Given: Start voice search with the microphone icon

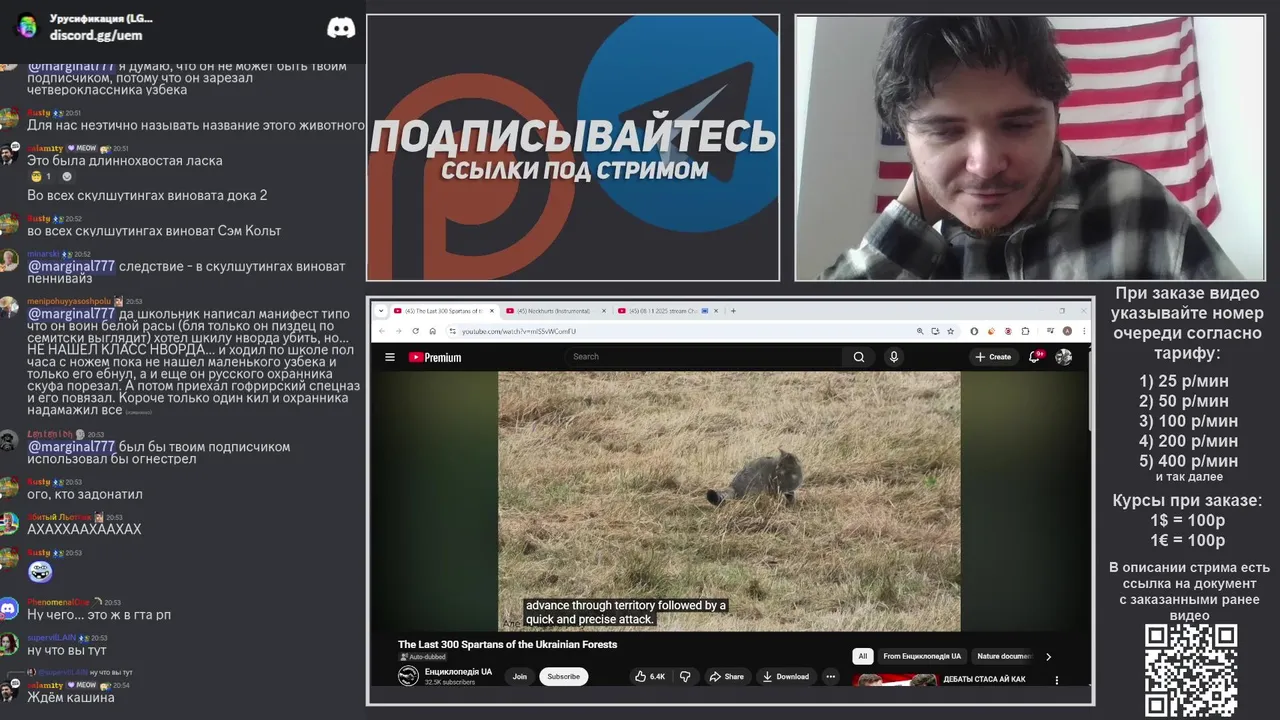Looking at the screenshot, I should coord(894,357).
